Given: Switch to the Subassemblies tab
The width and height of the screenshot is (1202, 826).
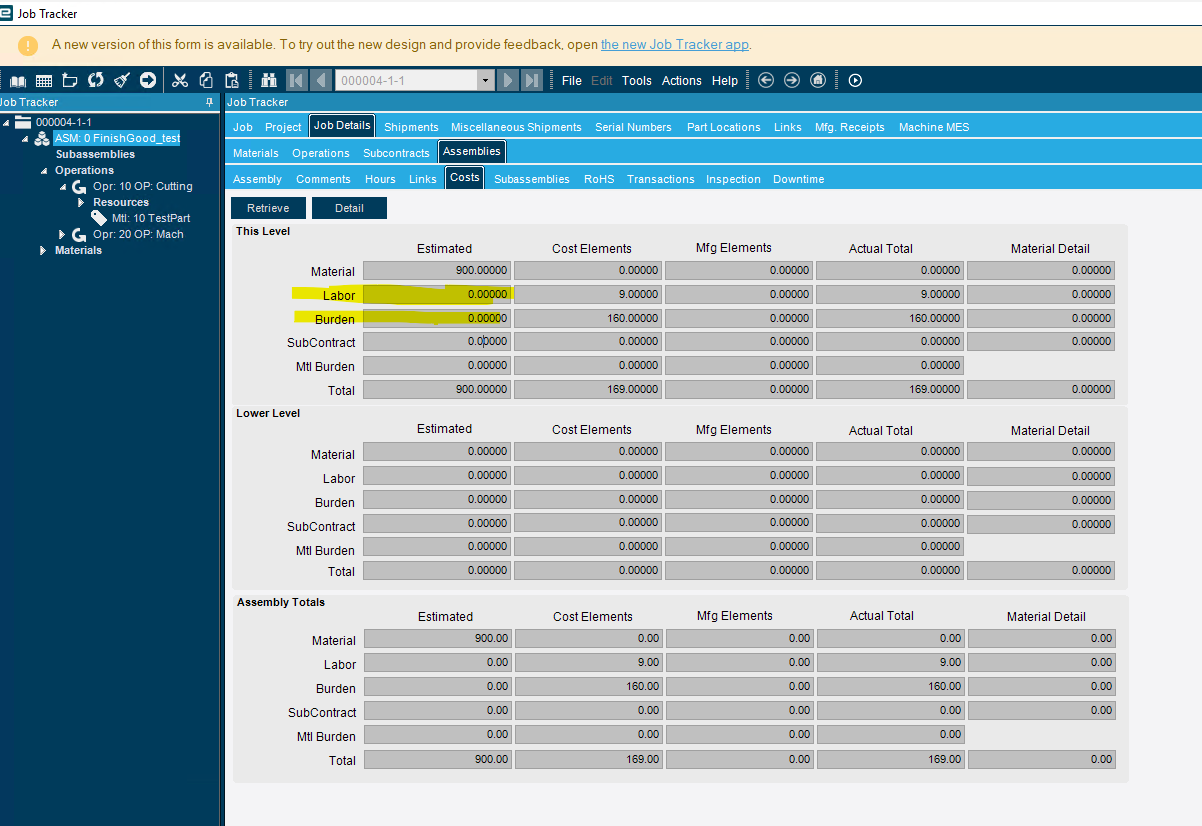Looking at the screenshot, I should click(532, 179).
